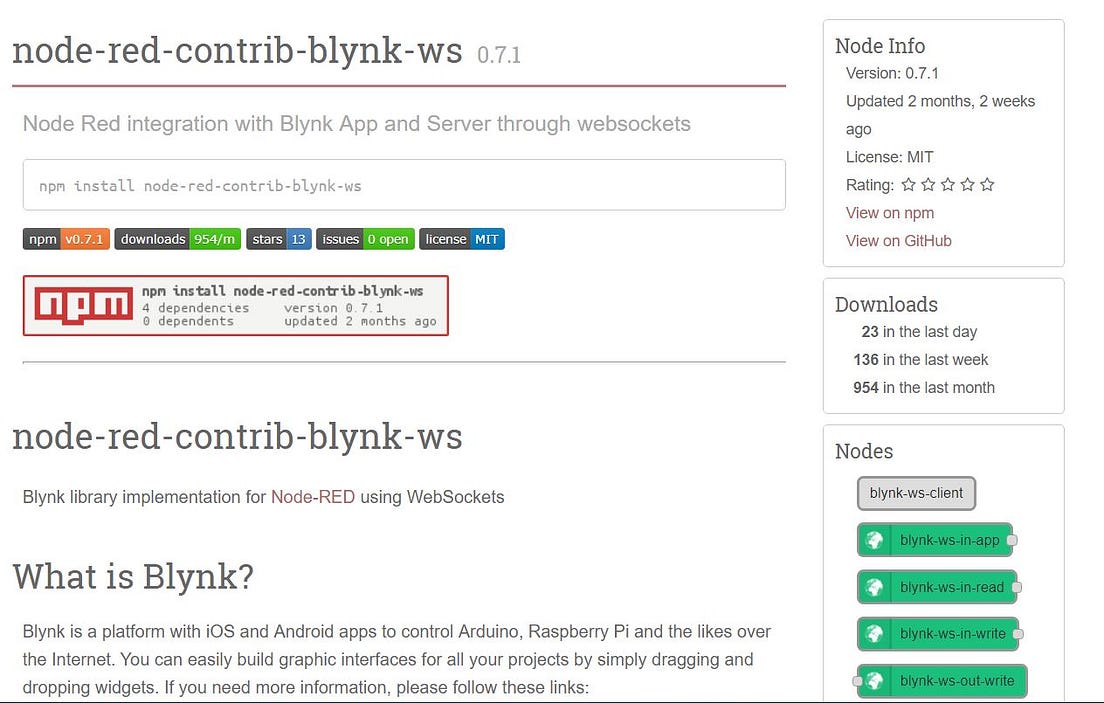Viewport: 1104px width, 703px height.
Task: Click the license MIT badge
Action: pos(462,239)
